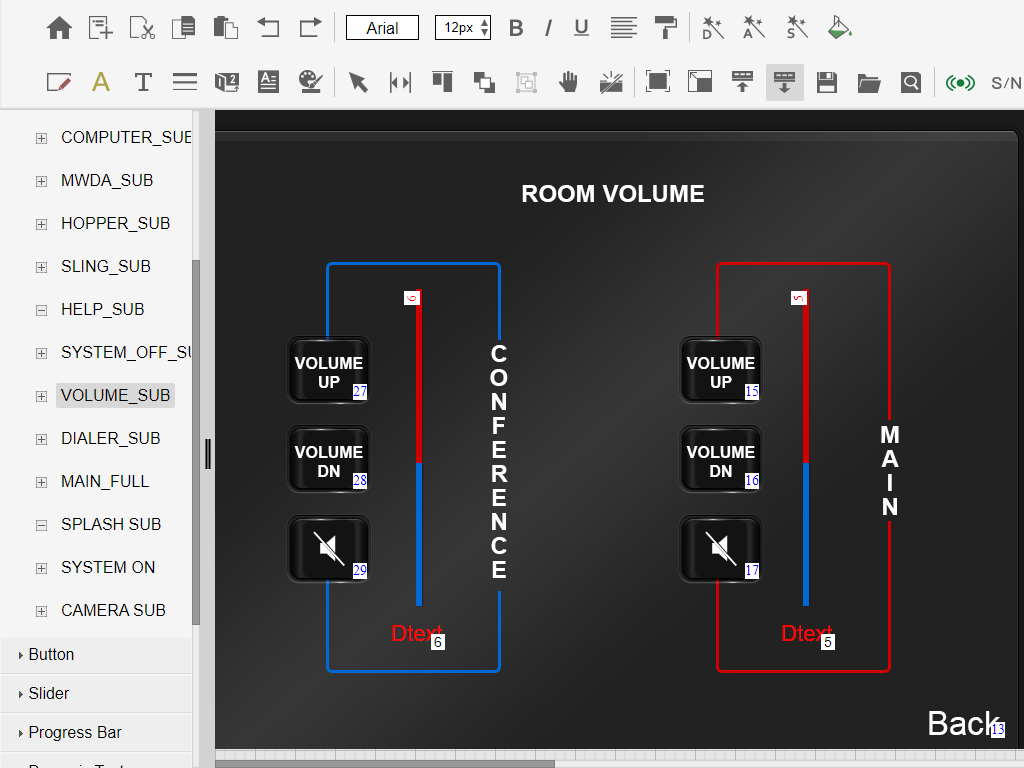Toggle bold text formatting
Viewport: 1024px width, 768px height.
pyautogui.click(x=516, y=27)
